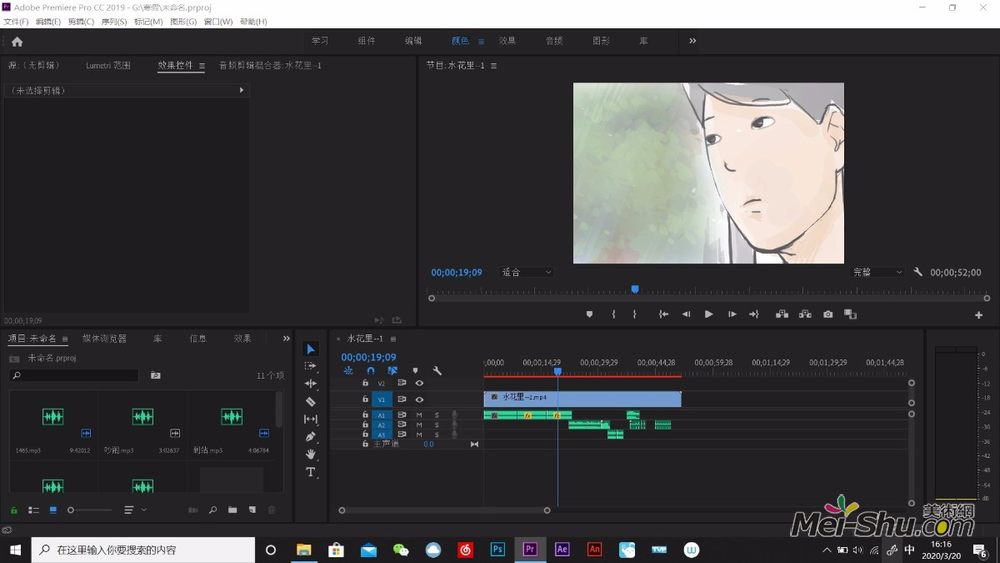This screenshot has width=1000, height=563.
Task: Click Mark Out button in Program monitor
Action: (635, 314)
